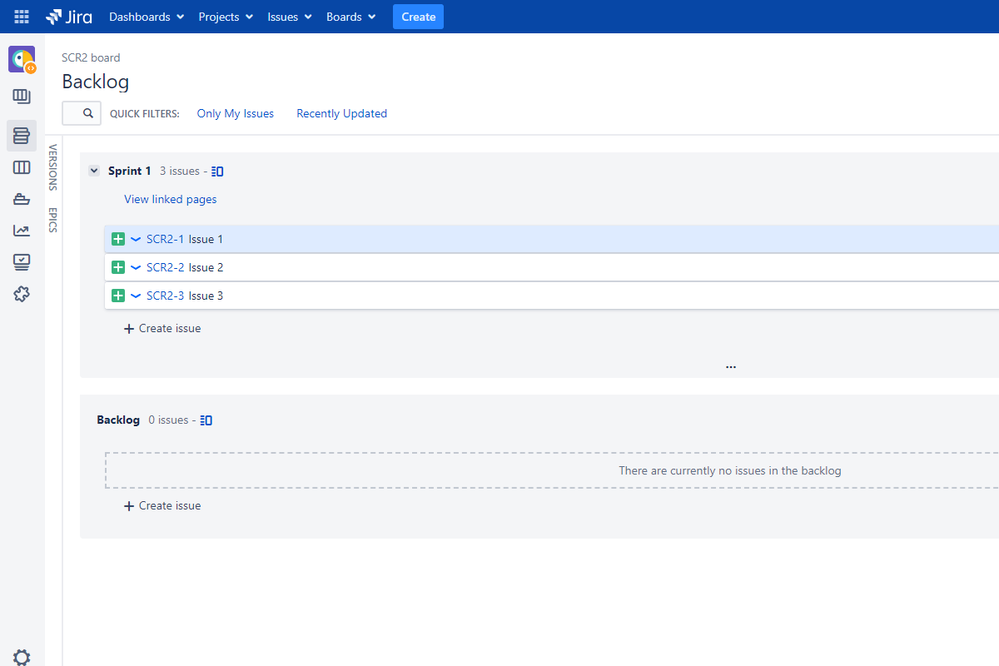Open View linked pages link
Image resolution: width=999 pixels, height=666 pixels.
click(x=170, y=199)
